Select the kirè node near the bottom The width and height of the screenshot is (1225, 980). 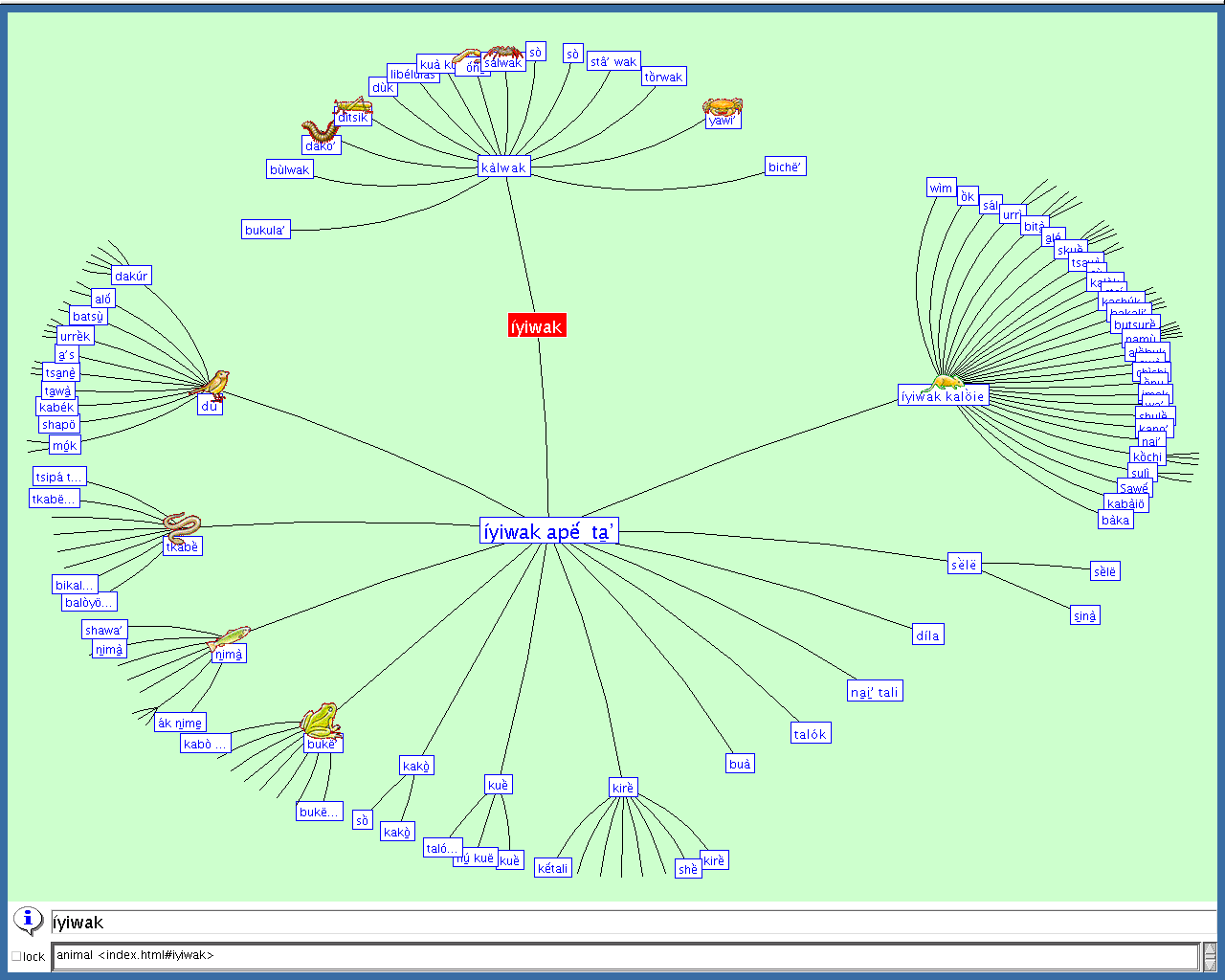(x=624, y=786)
